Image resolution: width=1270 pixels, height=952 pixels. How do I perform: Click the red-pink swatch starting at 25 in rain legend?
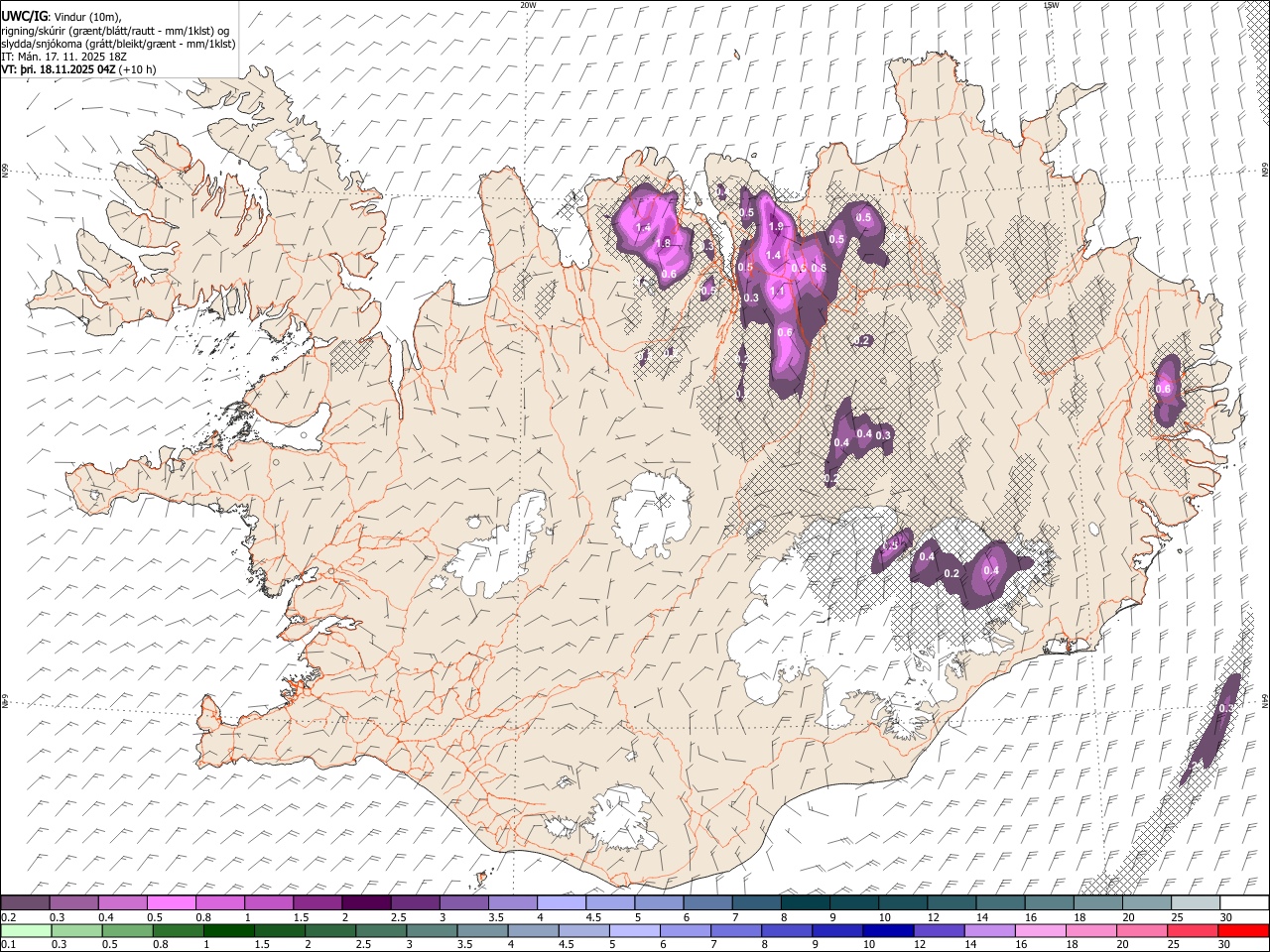point(1194,930)
